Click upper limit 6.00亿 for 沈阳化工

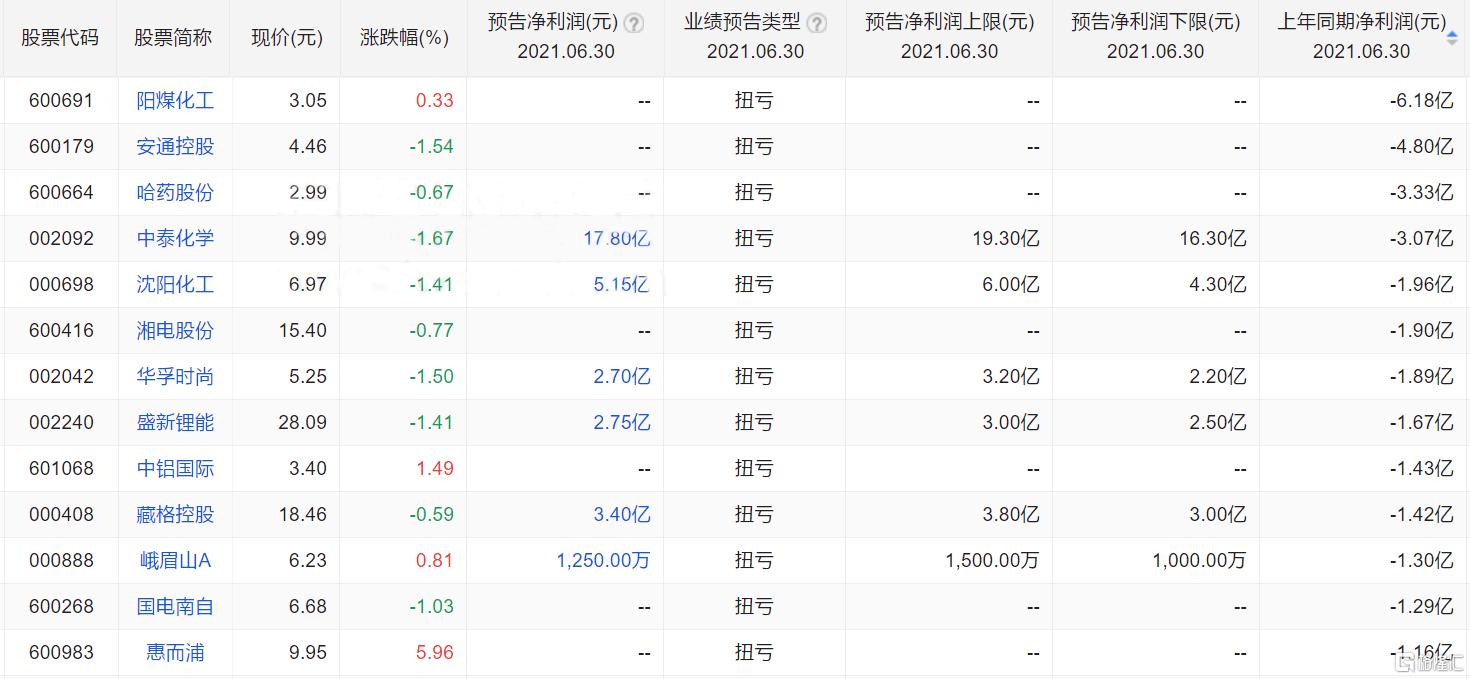click(x=1010, y=284)
